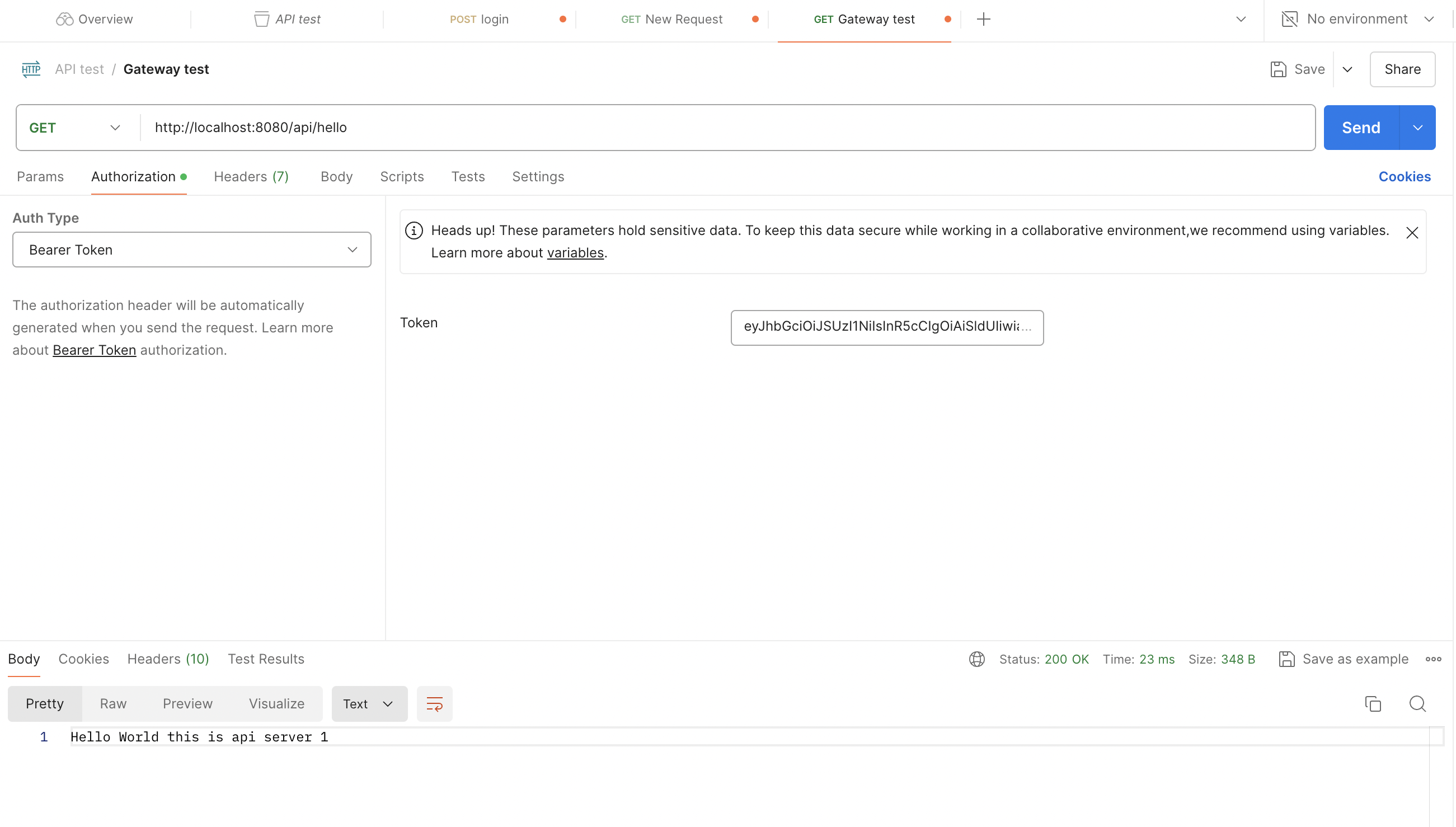Click the response three-dots more options icon

click(1433, 659)
